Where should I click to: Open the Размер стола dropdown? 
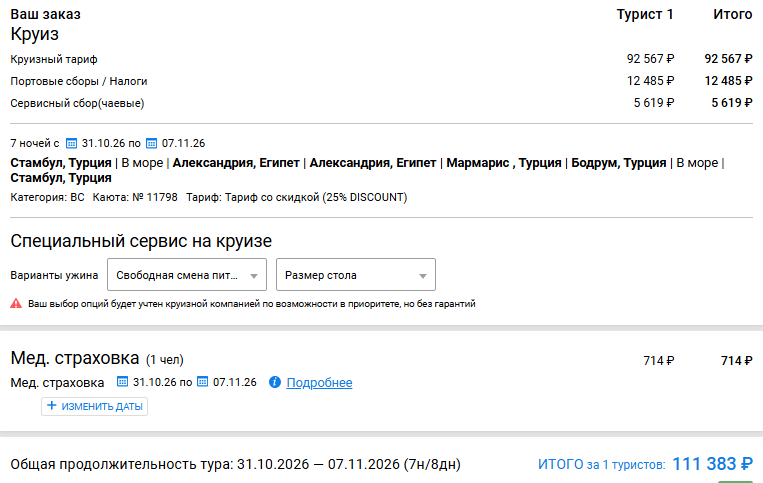(x=356, y=275)
